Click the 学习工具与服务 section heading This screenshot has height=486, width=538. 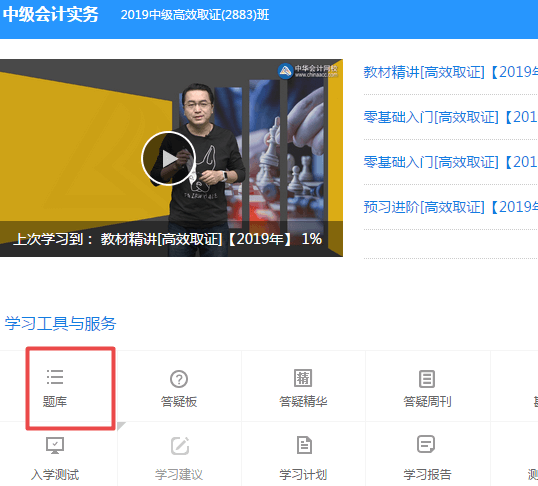(x=60, y=324)
